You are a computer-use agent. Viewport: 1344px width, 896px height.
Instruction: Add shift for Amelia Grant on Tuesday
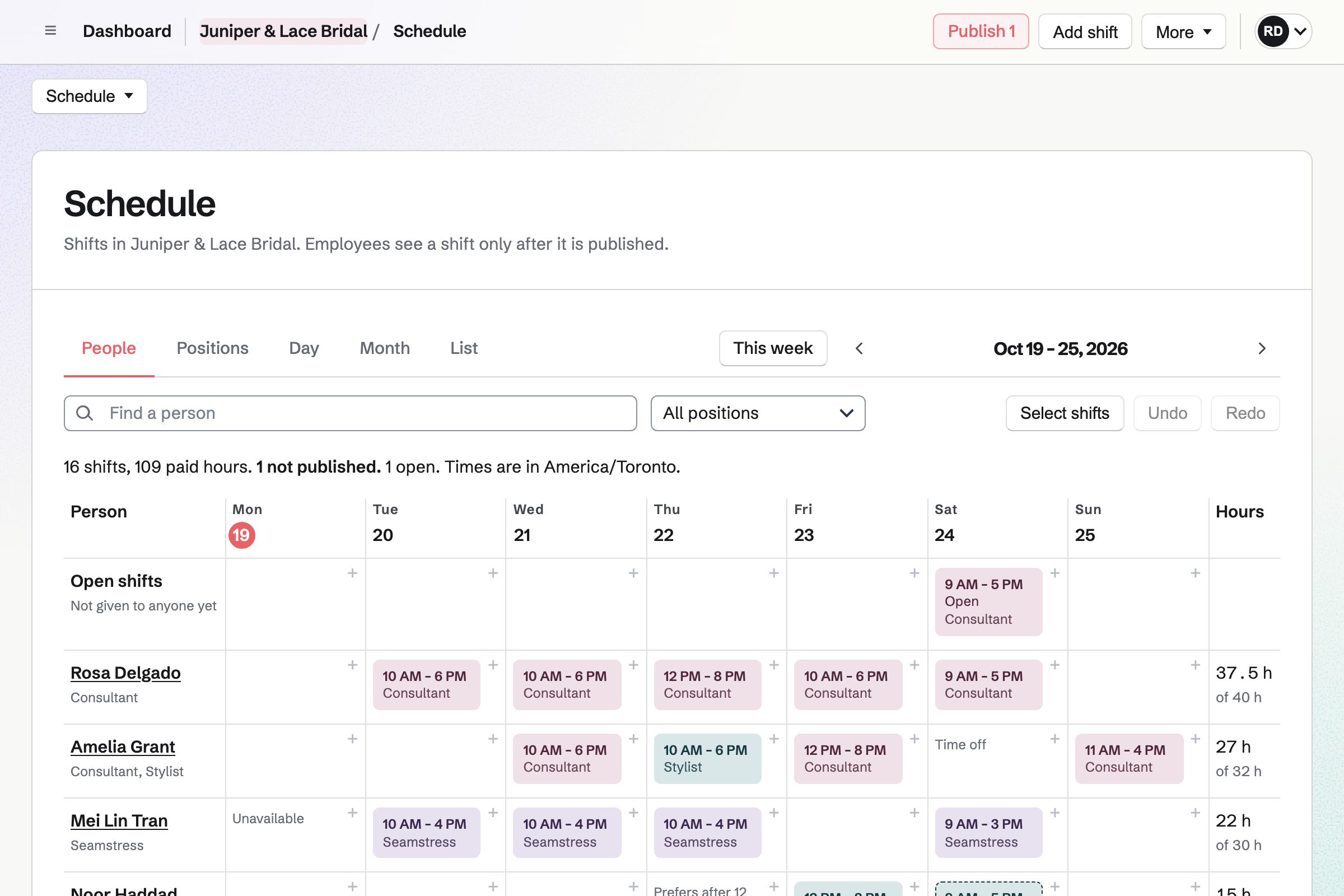[493, 739]
